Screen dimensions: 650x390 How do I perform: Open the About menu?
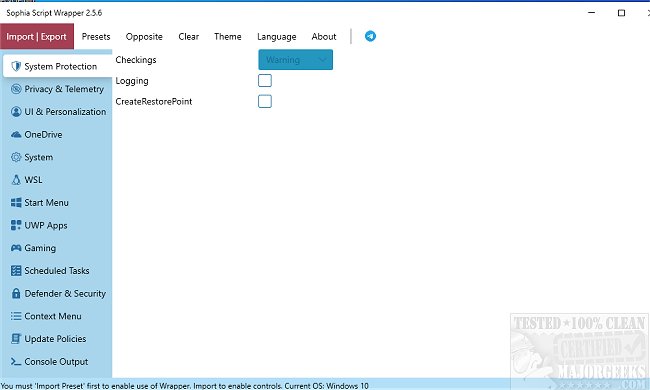[324, 36]
